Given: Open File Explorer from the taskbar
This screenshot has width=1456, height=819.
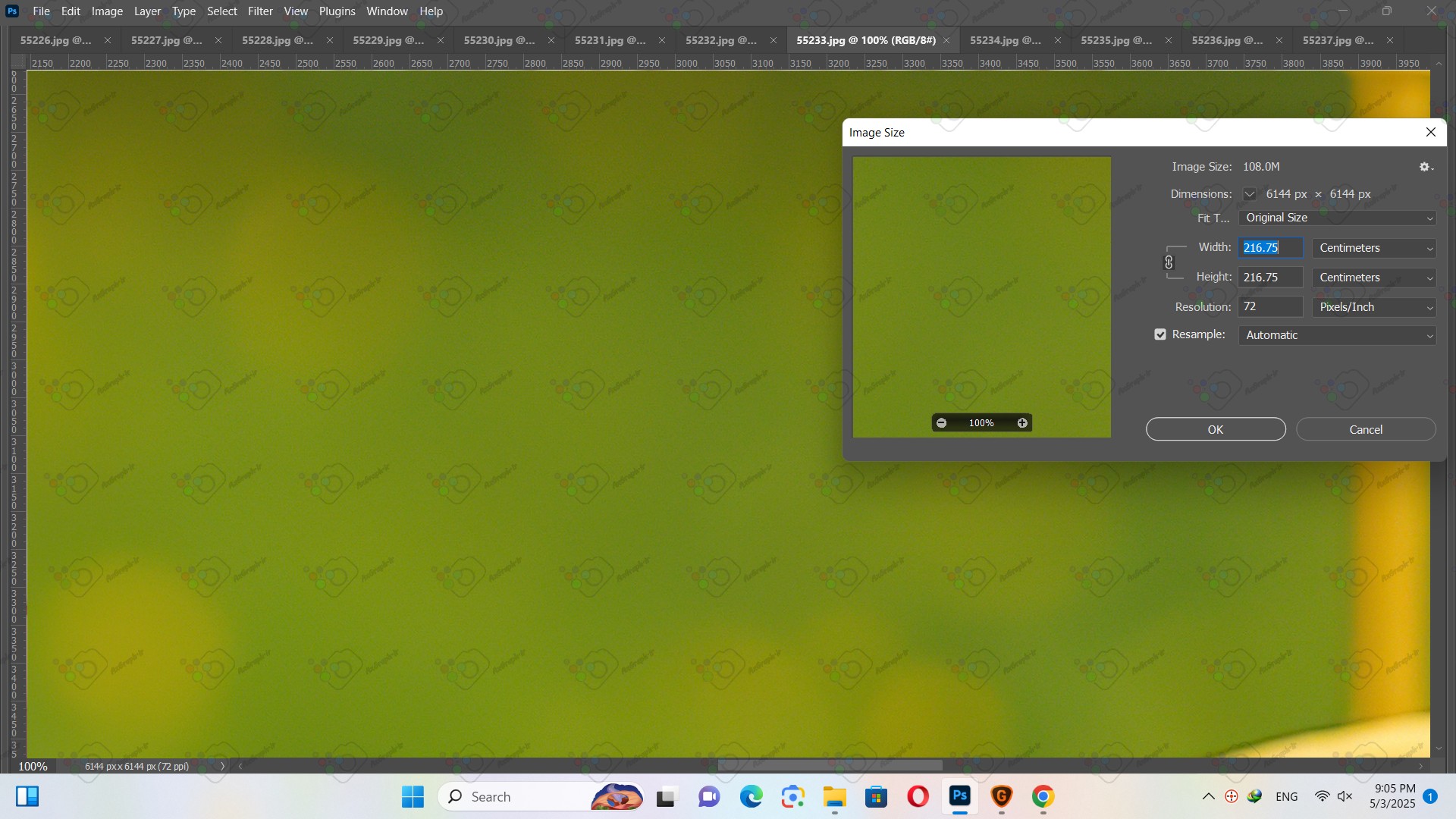Looking at the screenshot, I should (835, 797).
